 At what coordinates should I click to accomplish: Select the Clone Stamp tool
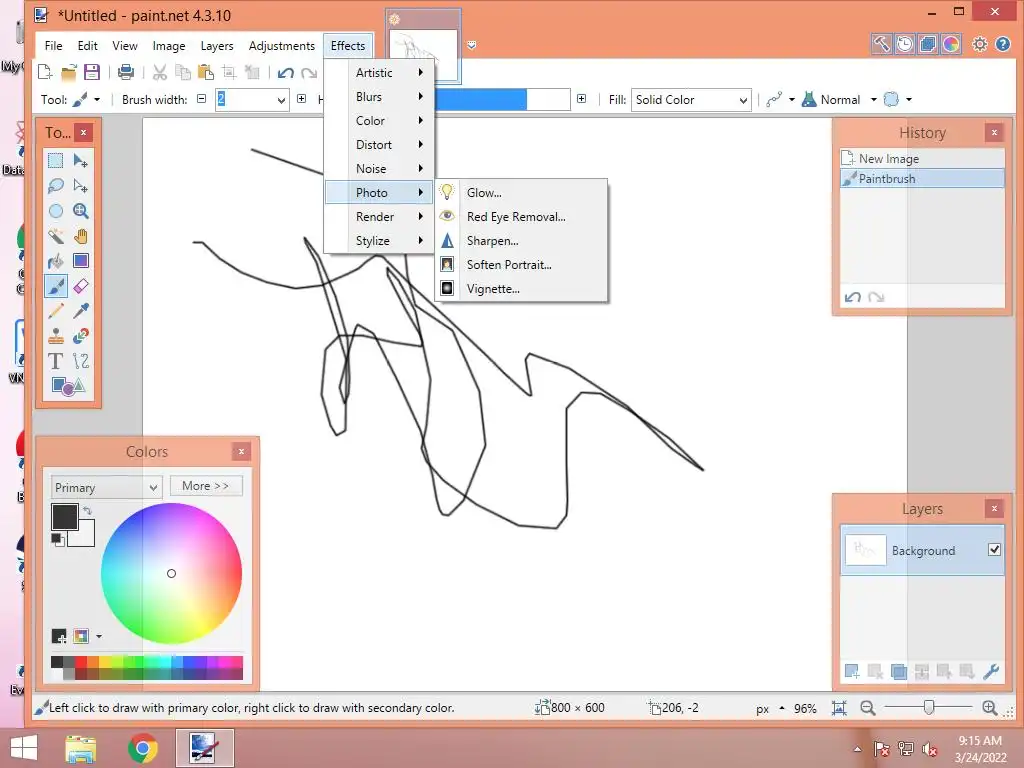pyautogui.click(x=56, y=336)
